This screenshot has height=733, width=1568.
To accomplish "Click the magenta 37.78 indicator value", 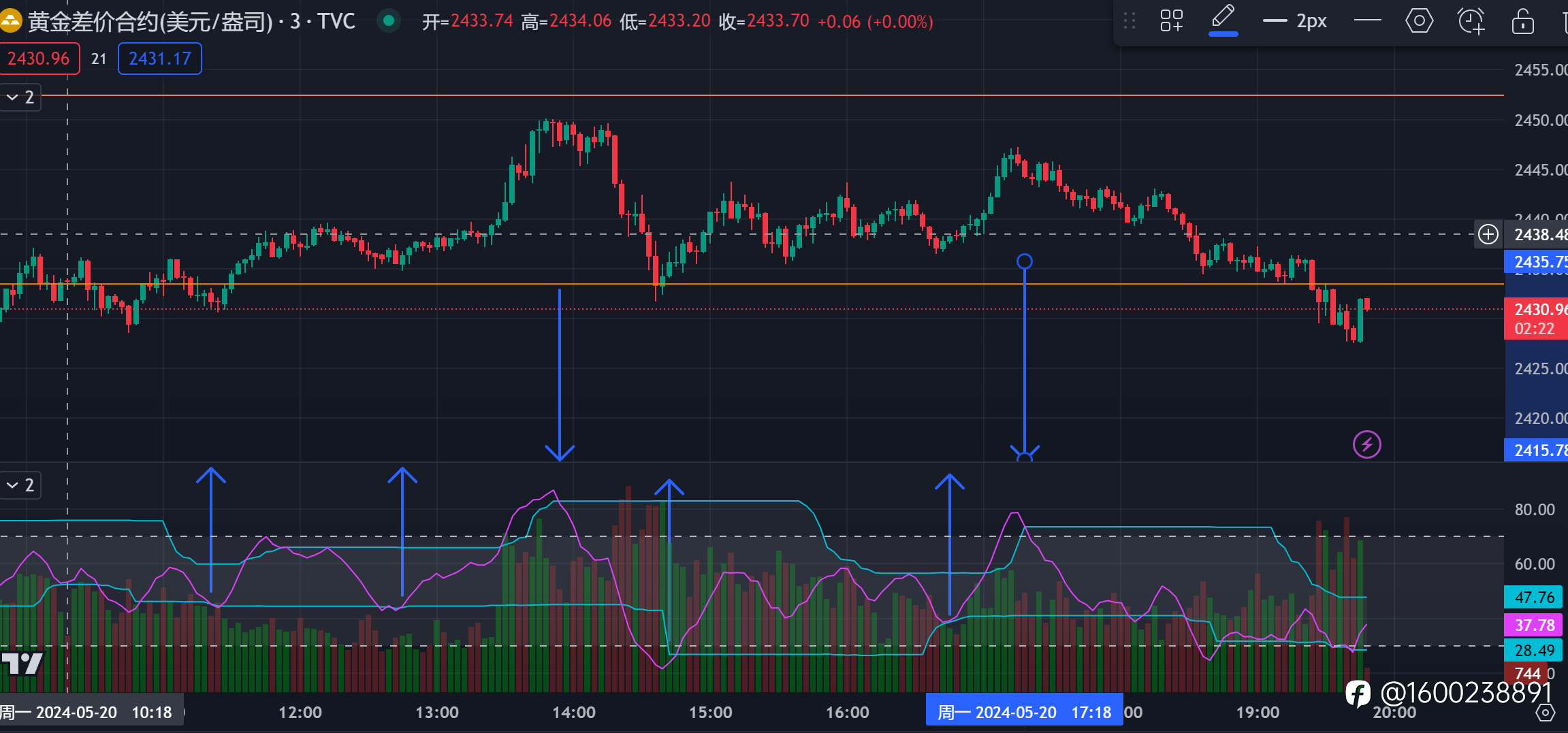I will click(x=1534, y=625).
